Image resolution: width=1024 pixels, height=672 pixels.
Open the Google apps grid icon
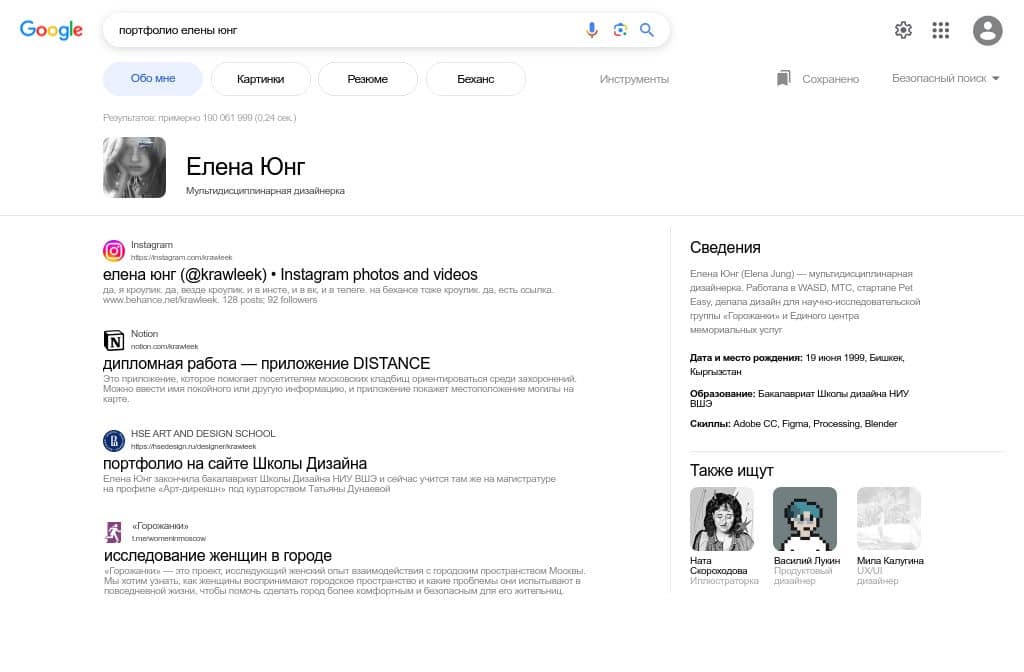pos(940,30)
